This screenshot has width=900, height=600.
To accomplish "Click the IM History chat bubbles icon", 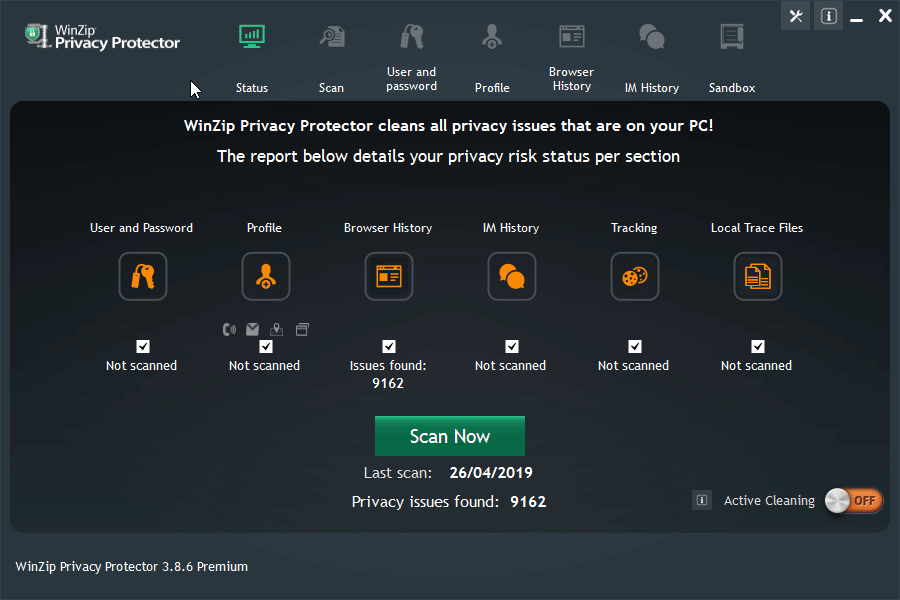I will pyautogui.click(x=511, y=276).
